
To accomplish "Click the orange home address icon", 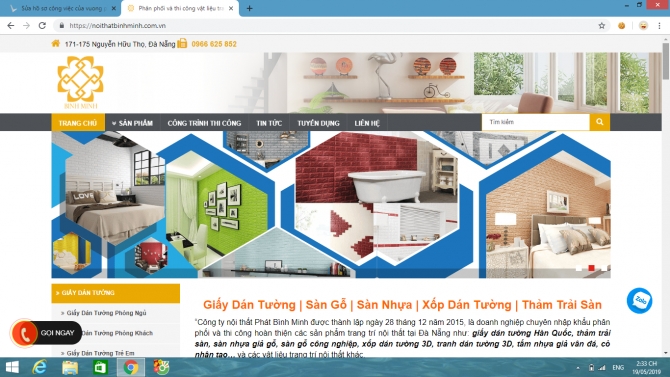I will (56, 44).
